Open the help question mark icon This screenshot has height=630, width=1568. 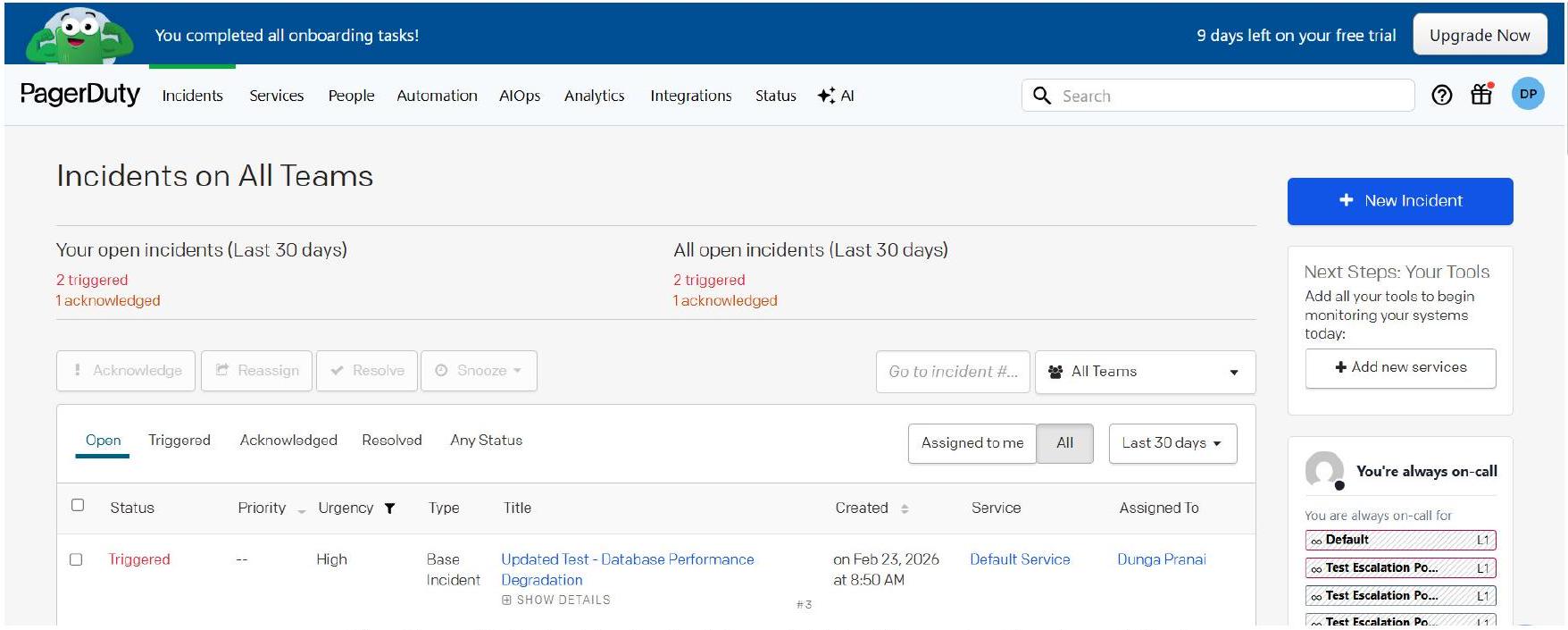(1441, 96)
